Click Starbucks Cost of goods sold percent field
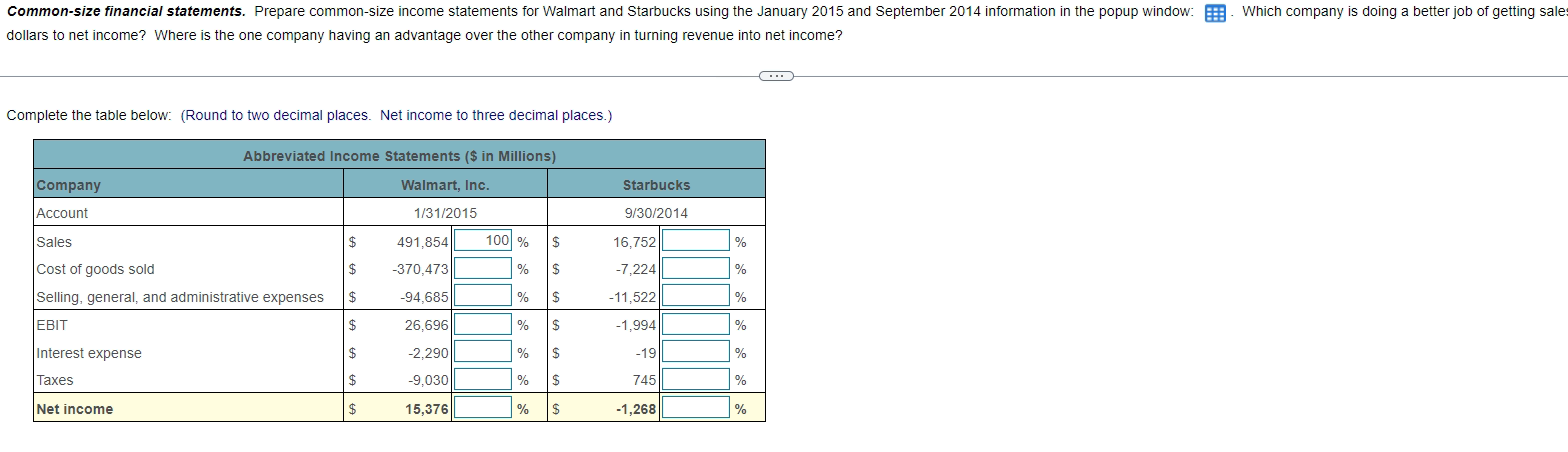The height and width of the screenshot is (452, 1568). 695,268
